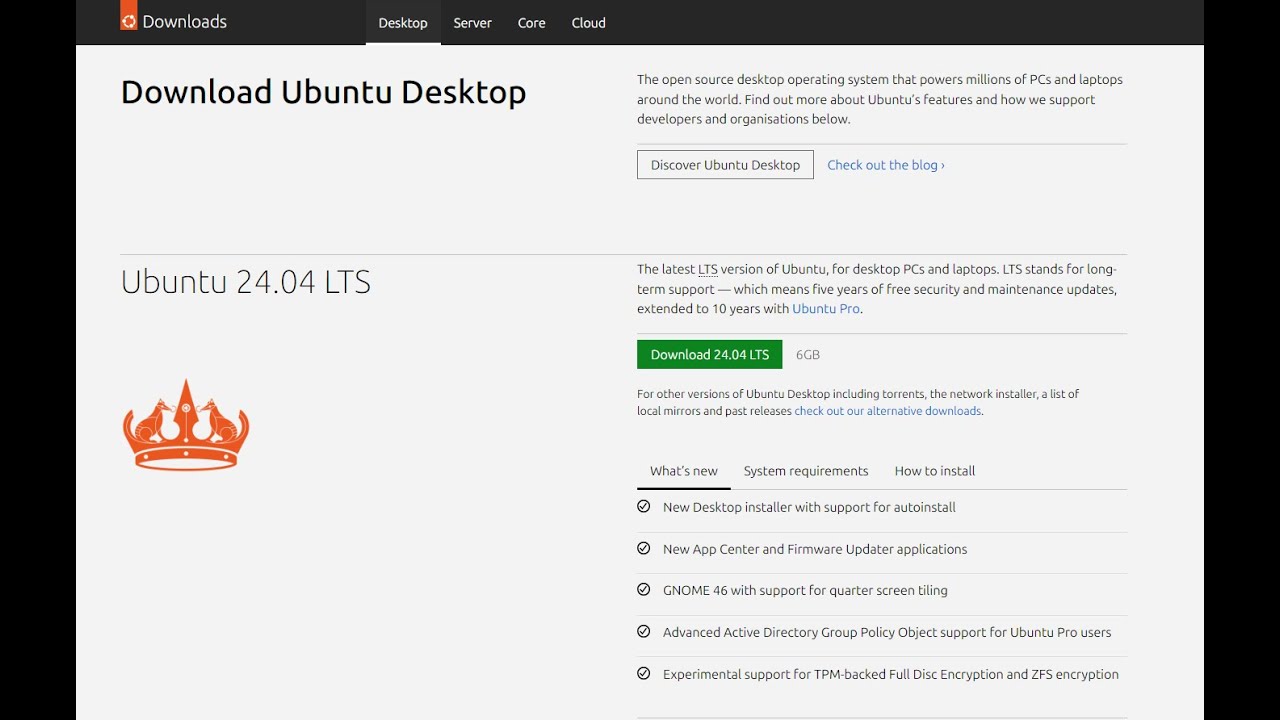Click the checkmark icon beside Advanced Active Directory
1280x720 pixels.
tap(644, 632)
